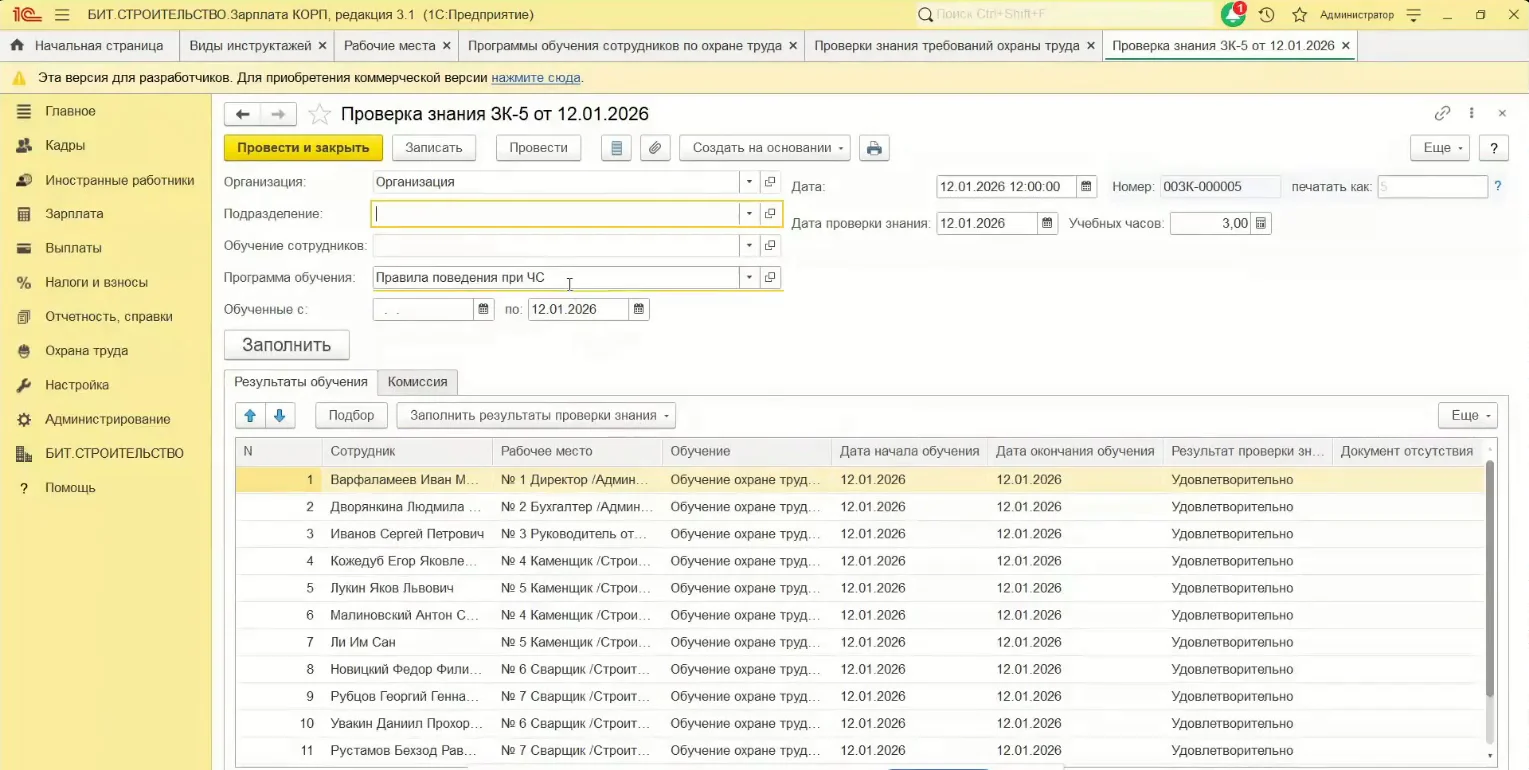Expand Заполнить результаты проверки знания menu
This screenshot has width=1529, height=770.
pos(536,415)
